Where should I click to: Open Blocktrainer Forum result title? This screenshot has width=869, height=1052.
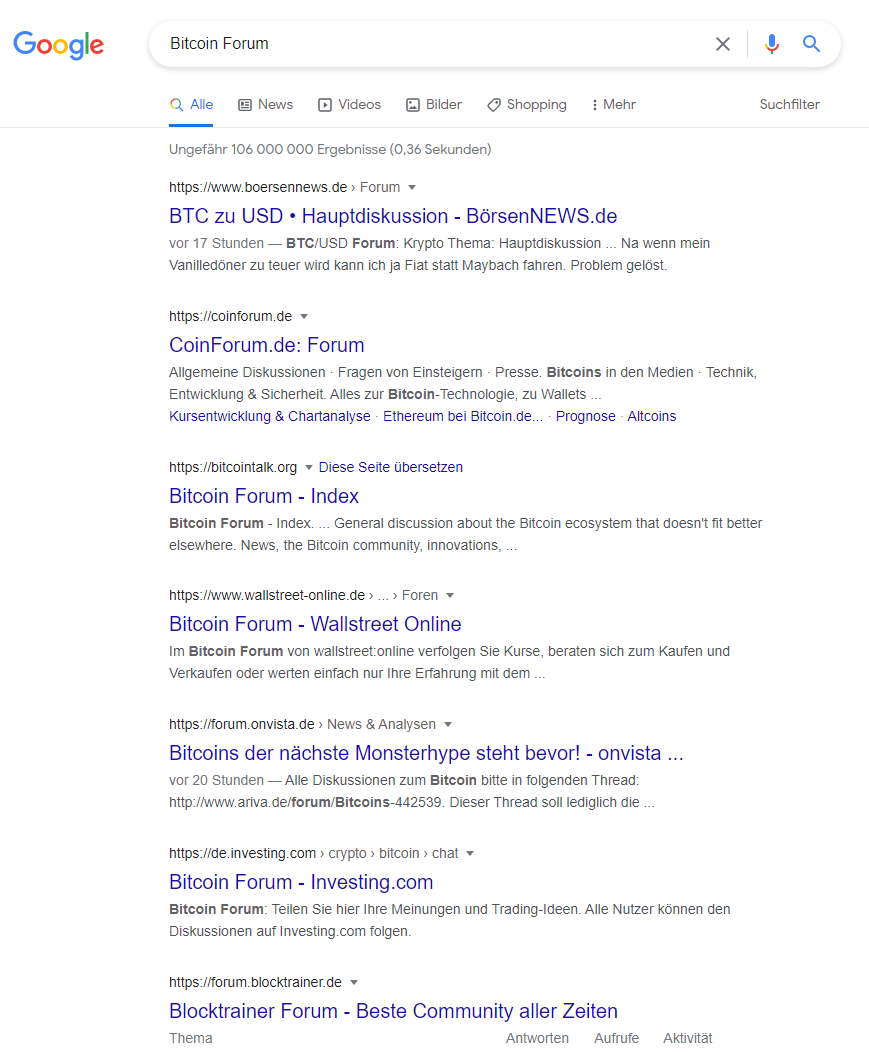[x=393, y=1010]
